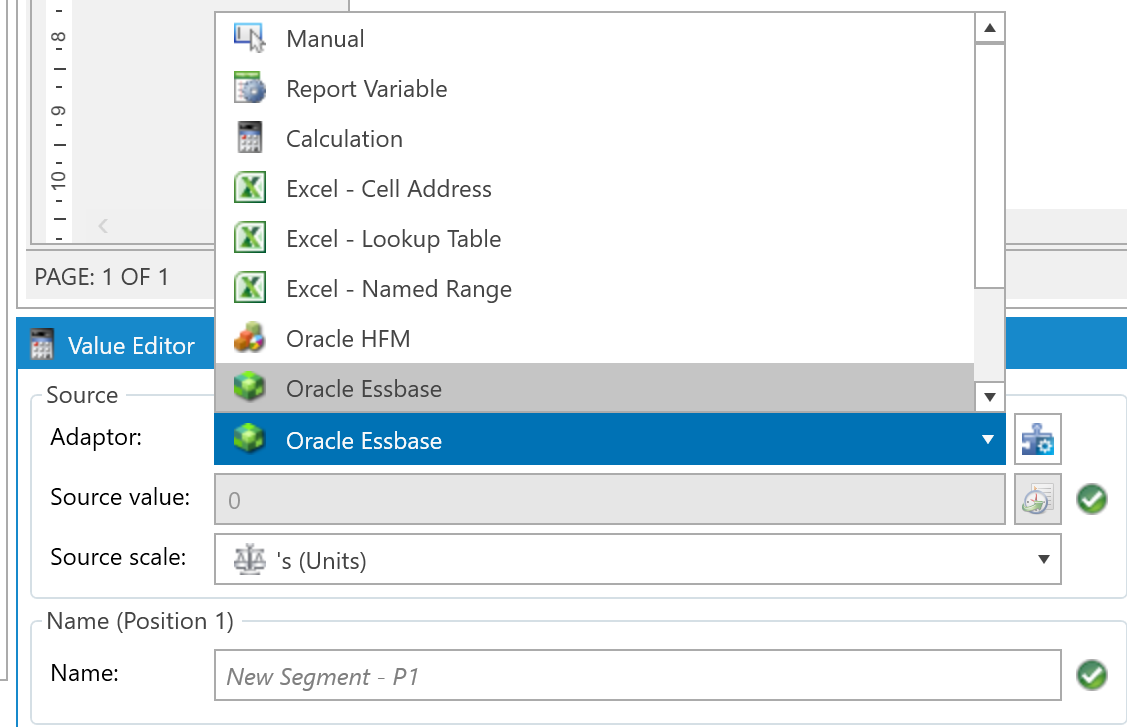Select highlighted Oracle Essbase list item

tap(594, 388)
